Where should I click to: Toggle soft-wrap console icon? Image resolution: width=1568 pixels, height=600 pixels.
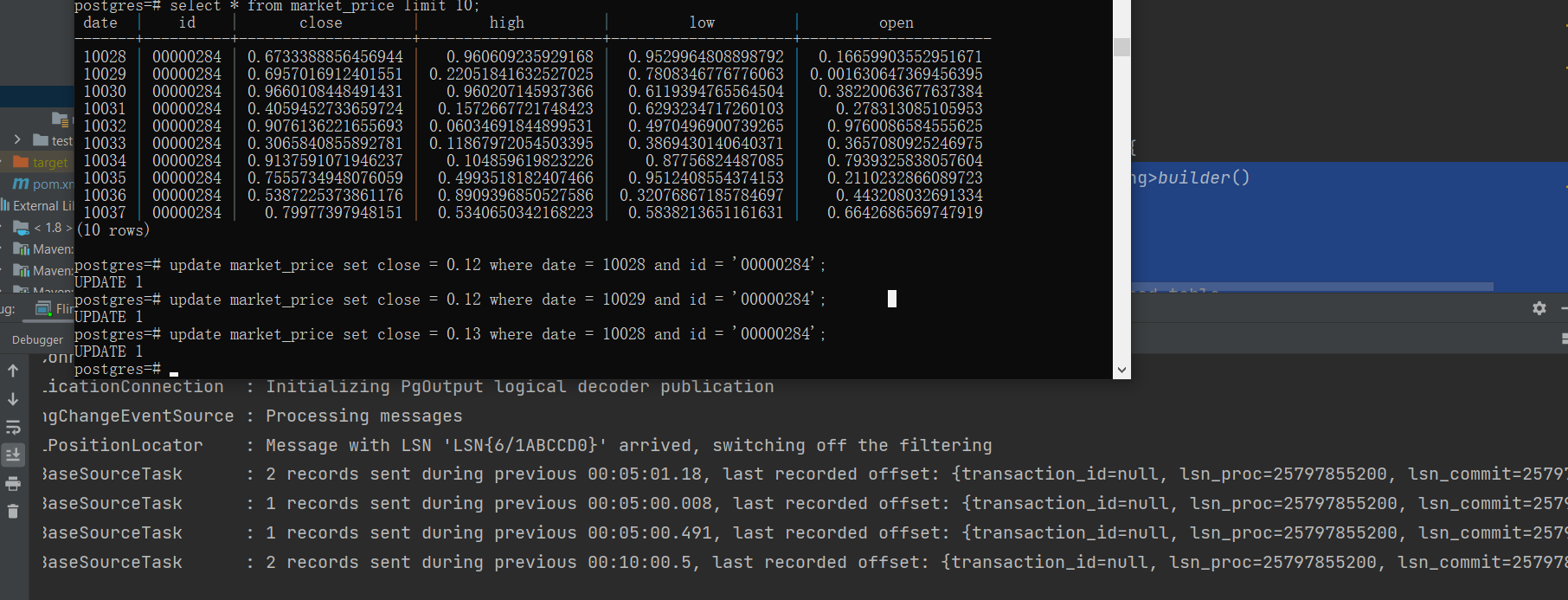tap(13, 428)
